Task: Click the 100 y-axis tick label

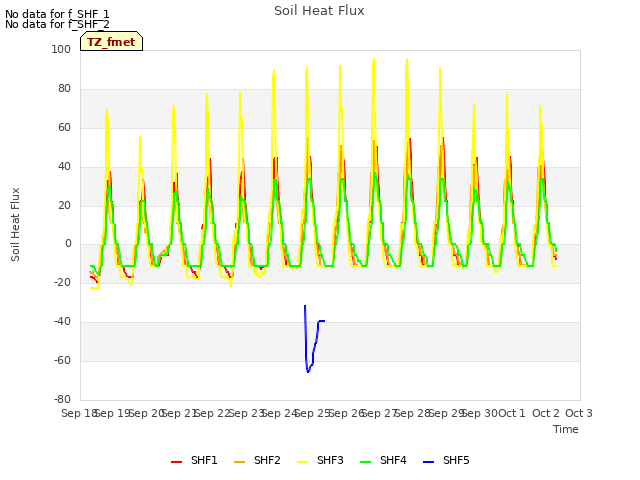Action: click(x=61, y=49)
